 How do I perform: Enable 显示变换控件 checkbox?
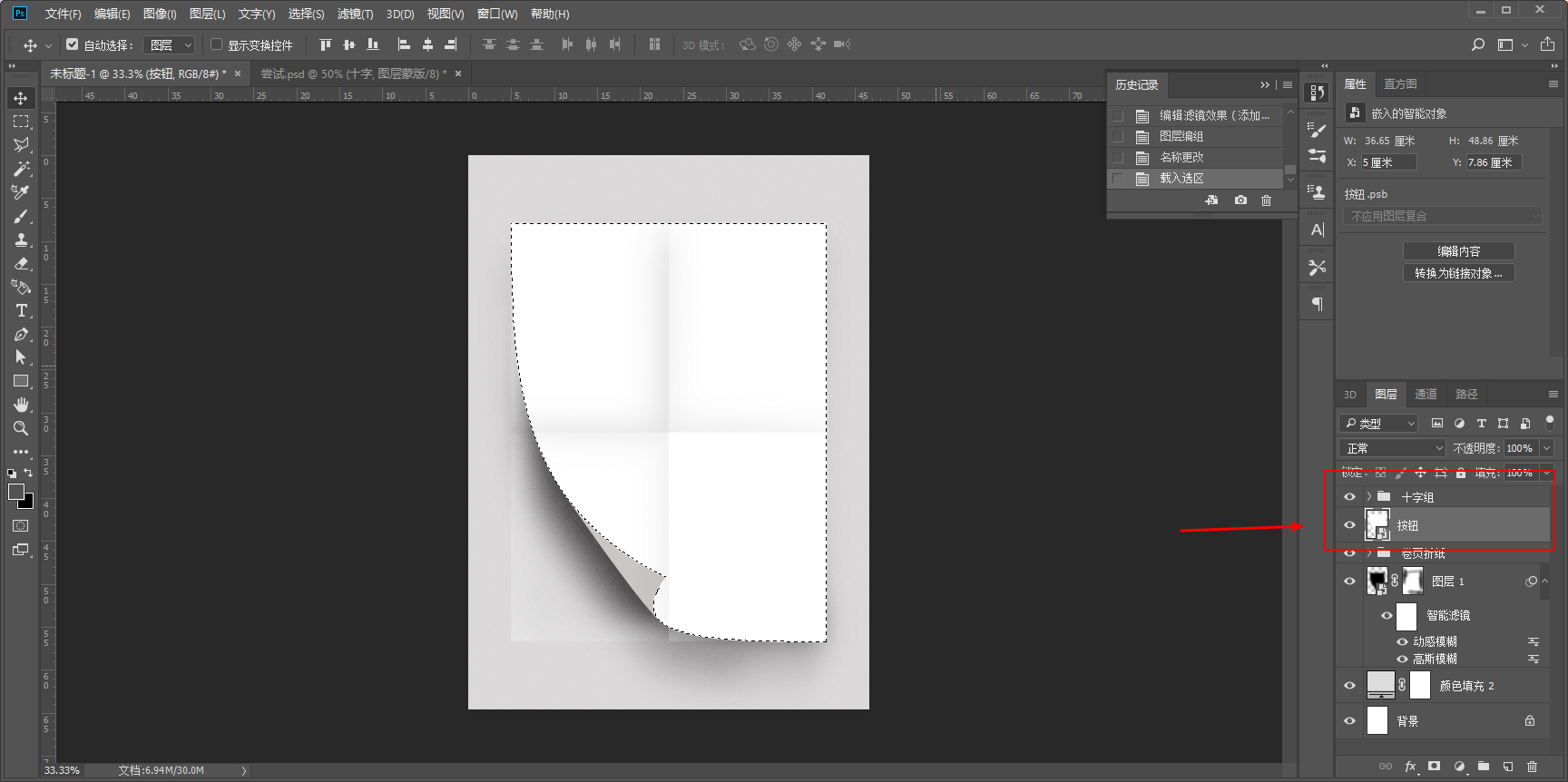point(217,44)
